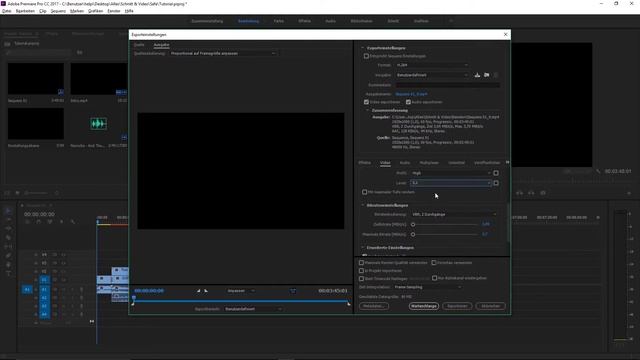640x360 pixels.
Task: Uncheck 'Audio exportieren'
Action: tap(408, 102)
